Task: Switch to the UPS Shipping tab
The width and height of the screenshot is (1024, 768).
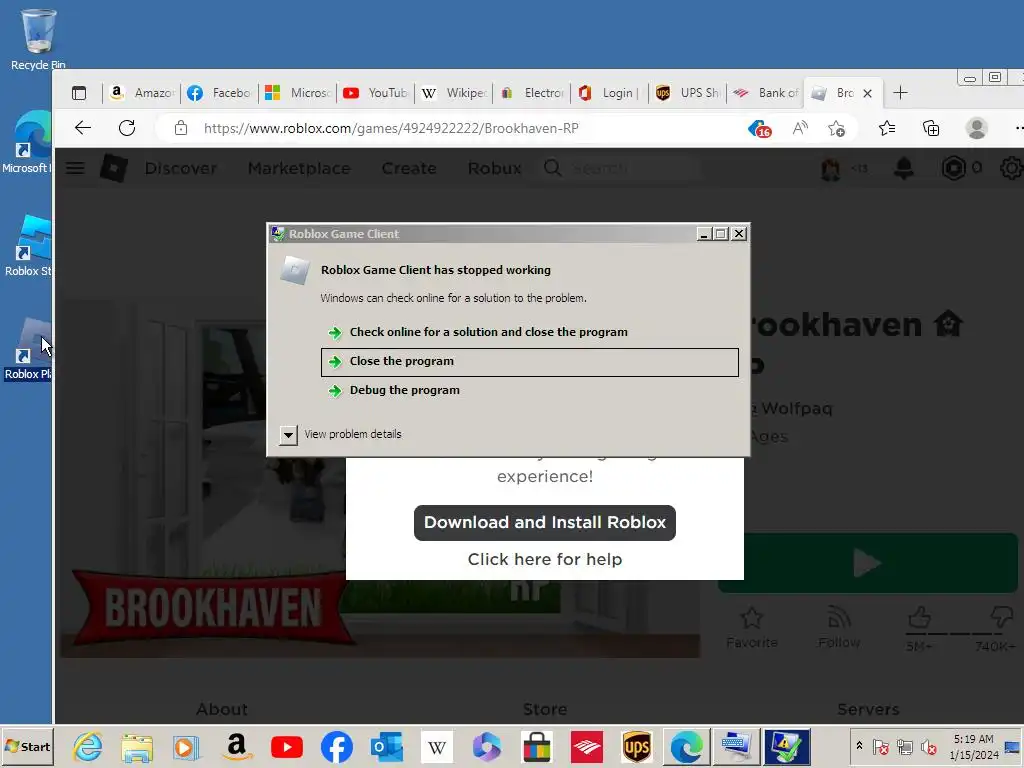Action: coord(687,93)
